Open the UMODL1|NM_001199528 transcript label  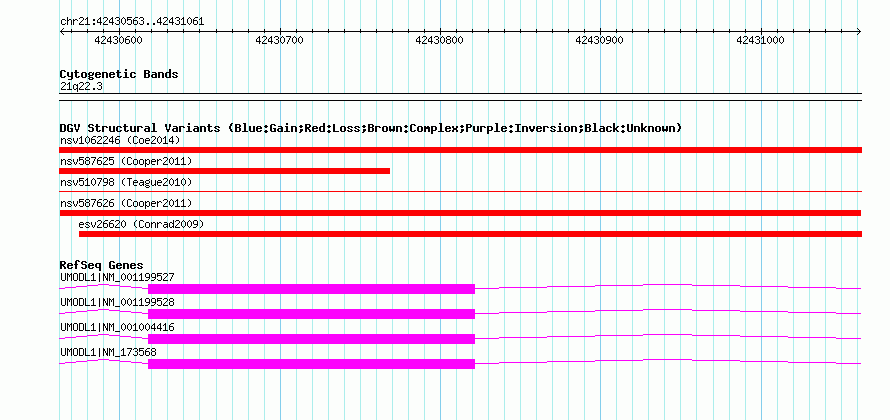click(117, 303)
